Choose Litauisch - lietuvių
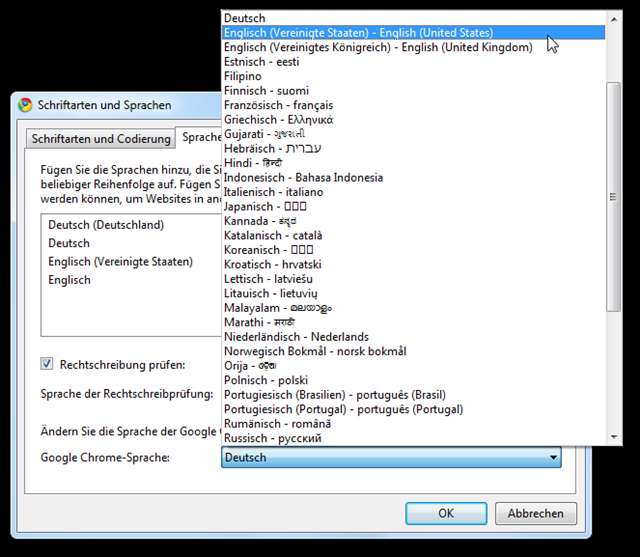Image resolution: width=640 pixels, height=557 pixels. coord(413,293)
